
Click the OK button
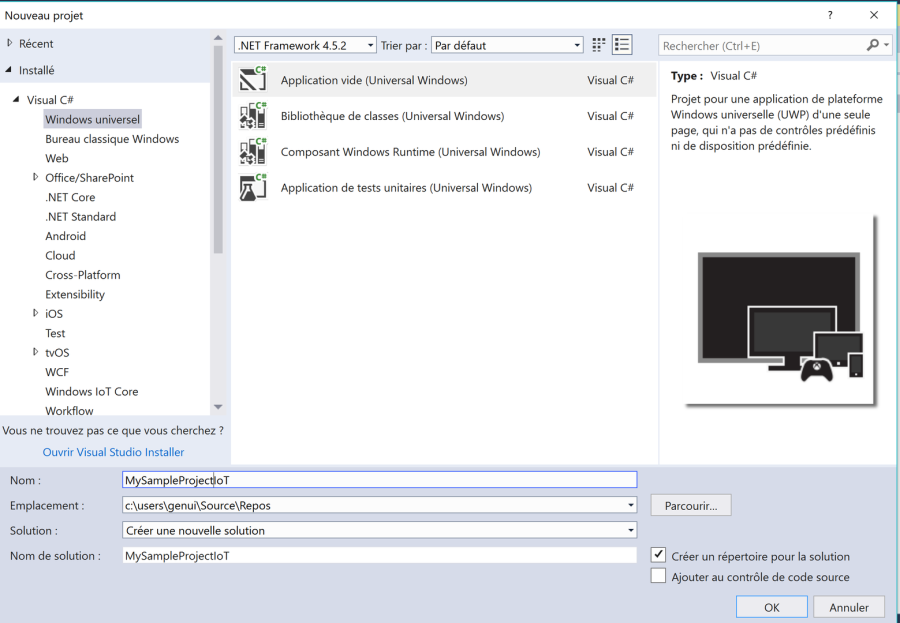[771, 607]
